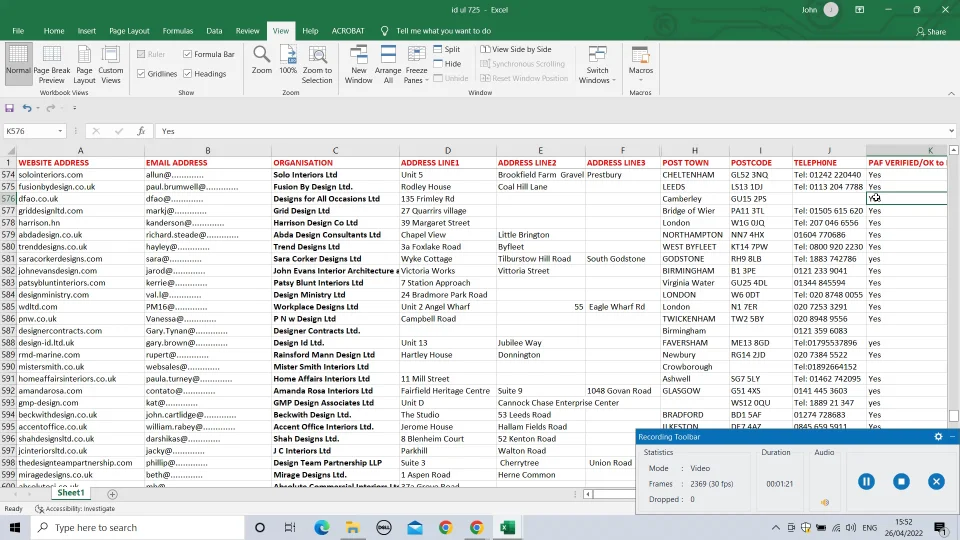Click the Zoom magnifier icon
Viewport: 960px width, 540px height.
click(261, 56)
